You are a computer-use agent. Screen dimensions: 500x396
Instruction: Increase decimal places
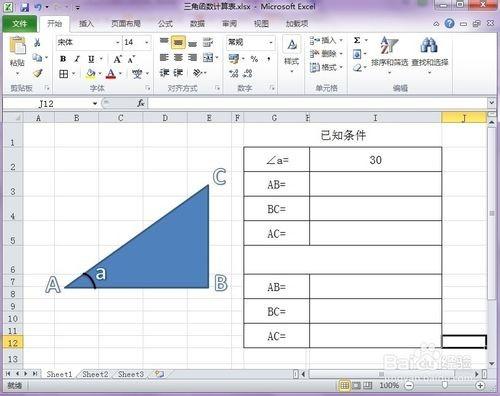pos(234,73)
